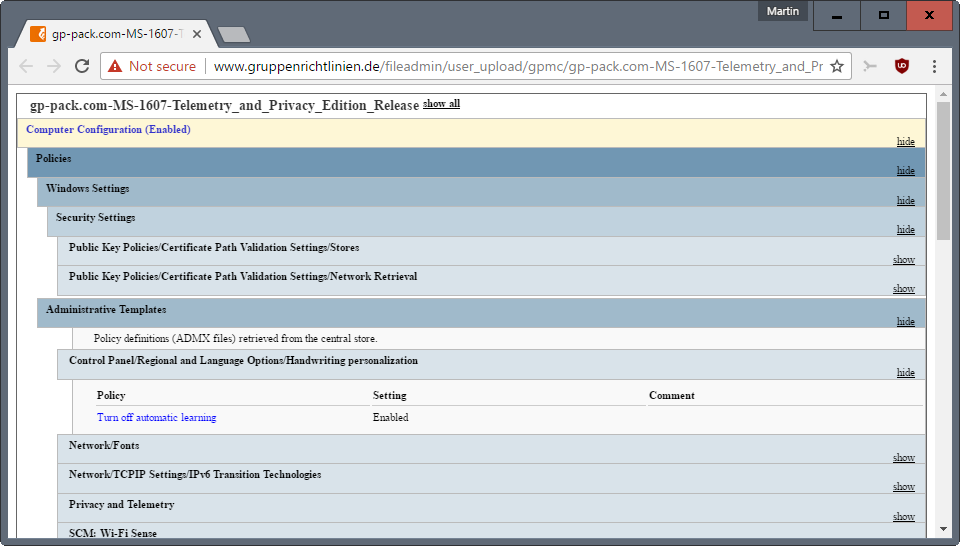This screenshot has height=546, width=960.
Task: Hide the Computer Configuration section
Action: point(906,141)
